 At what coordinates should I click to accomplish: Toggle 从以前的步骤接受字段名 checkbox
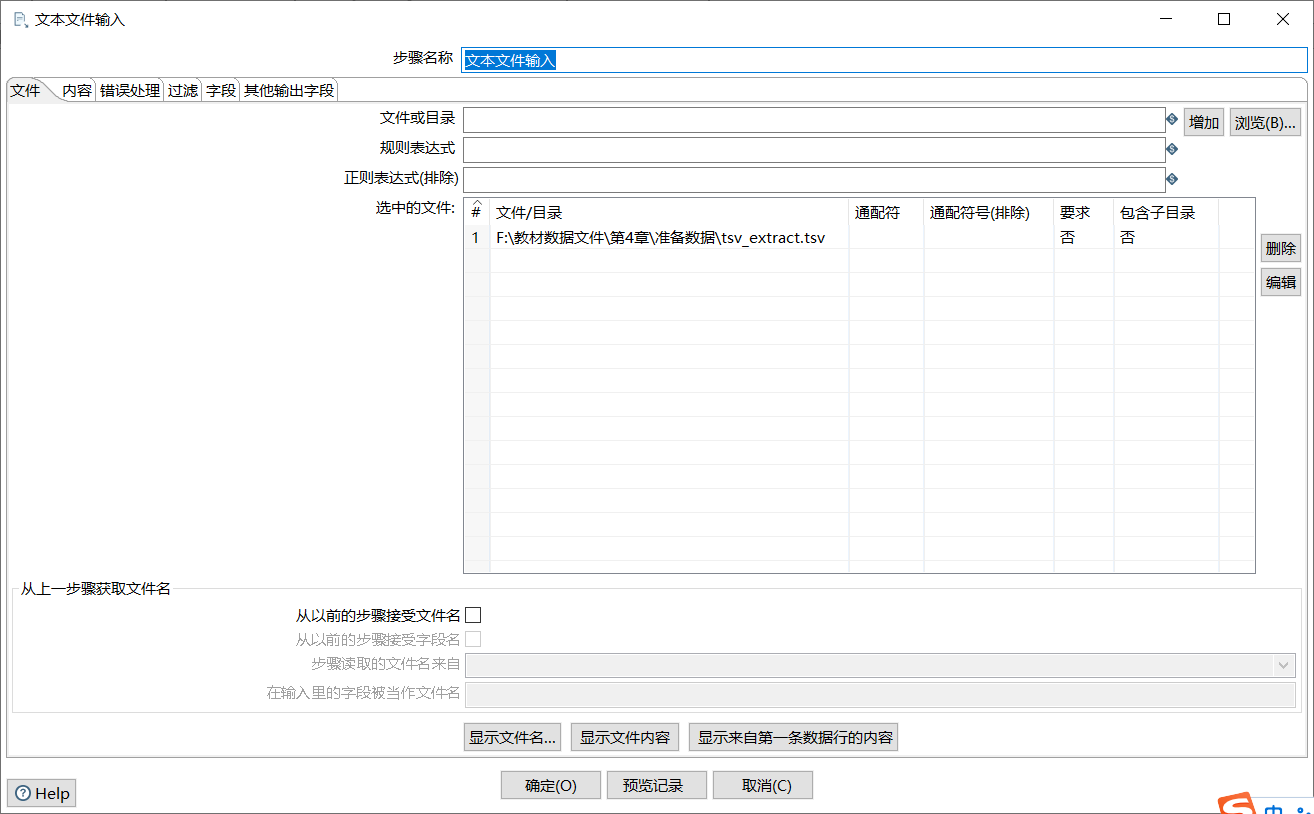pyautogui.click(x=473, y=639)
